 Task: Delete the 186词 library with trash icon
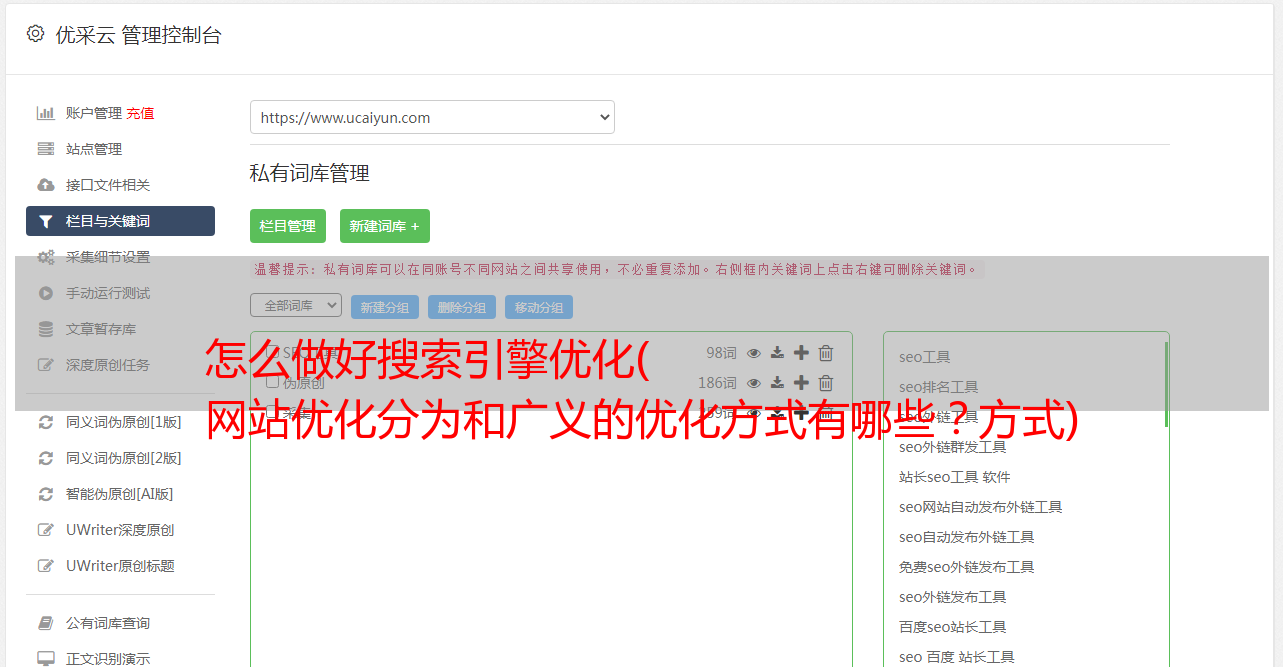(x=826, y=383)
